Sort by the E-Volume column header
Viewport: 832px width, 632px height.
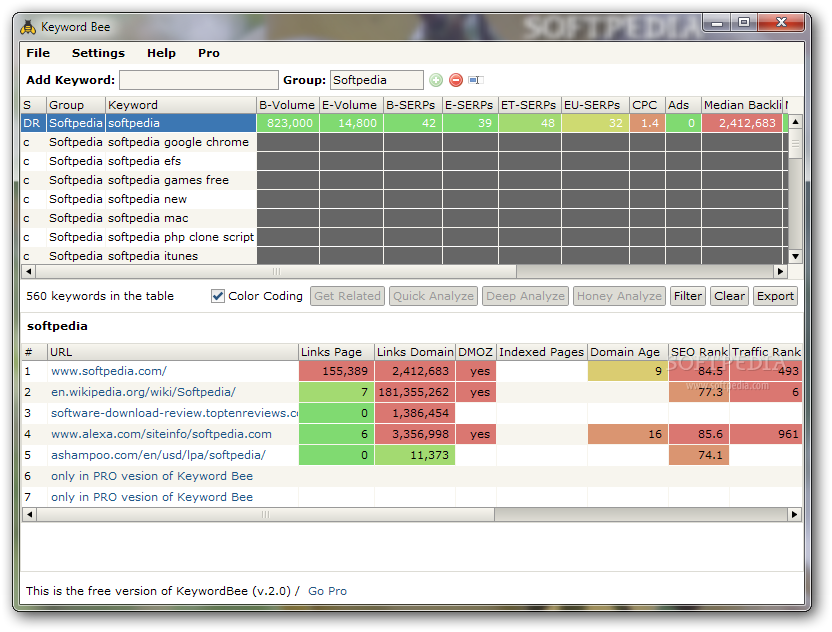pos(351,105)
